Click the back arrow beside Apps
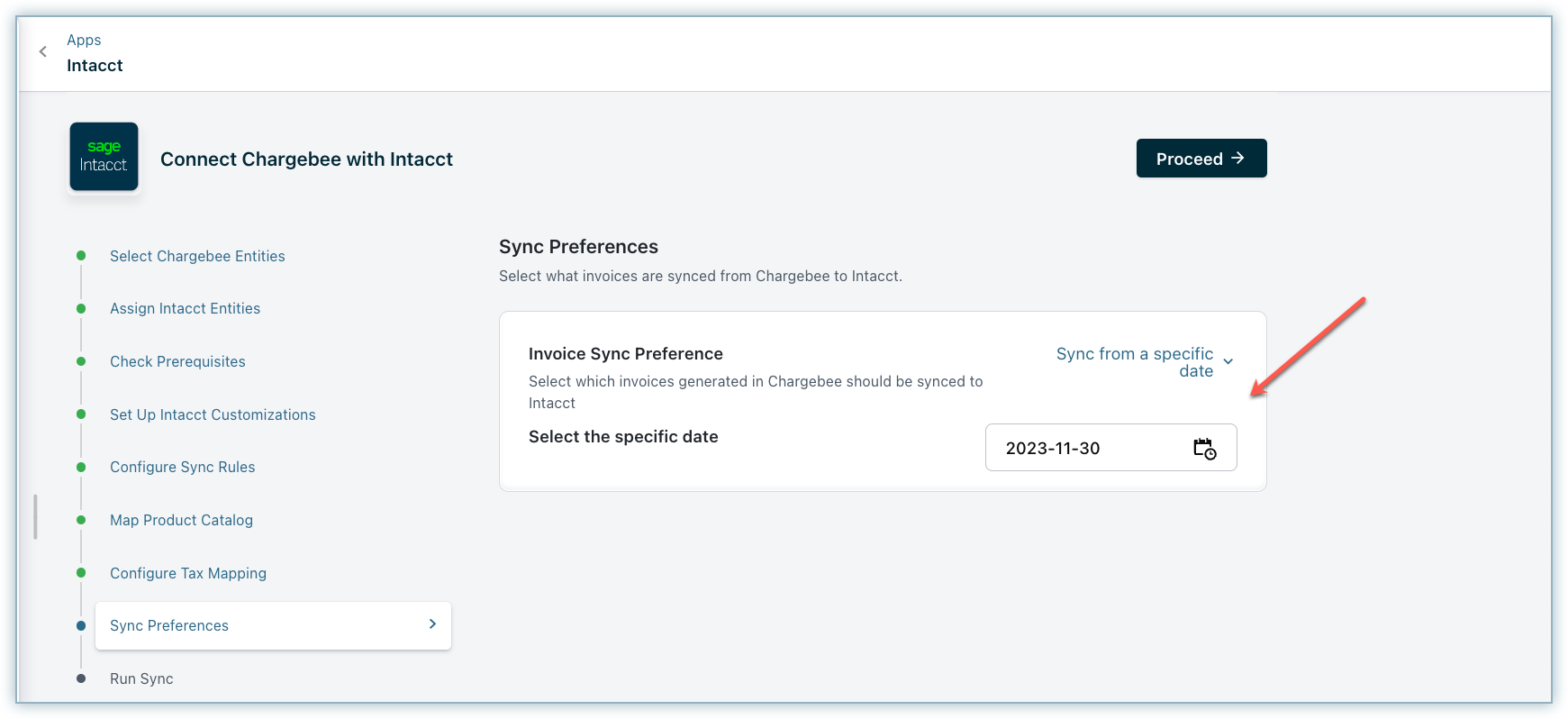The width and height of the screenshot is (1568, 719). (x=42, y=51)
